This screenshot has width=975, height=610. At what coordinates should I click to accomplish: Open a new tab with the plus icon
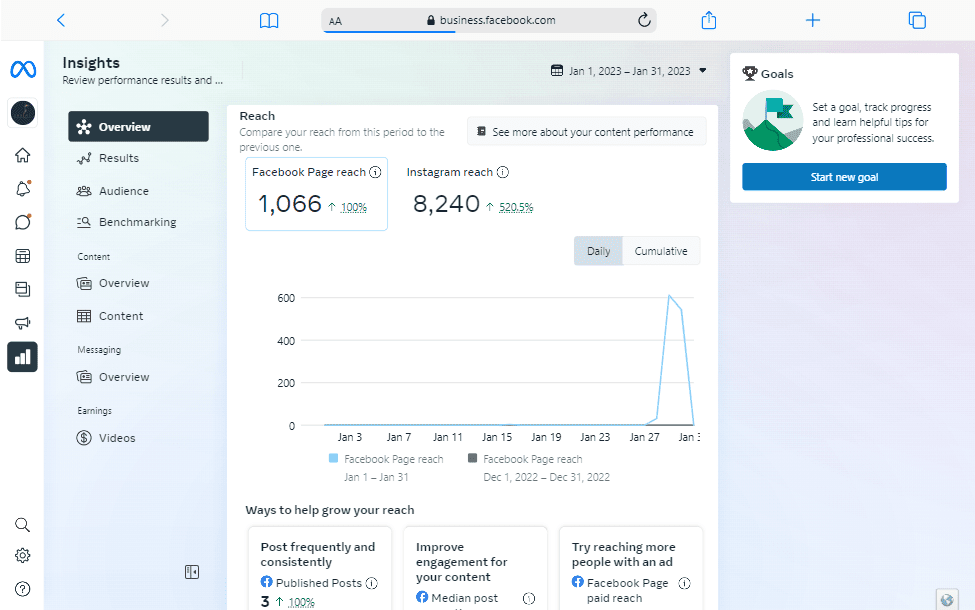[813, 20]
